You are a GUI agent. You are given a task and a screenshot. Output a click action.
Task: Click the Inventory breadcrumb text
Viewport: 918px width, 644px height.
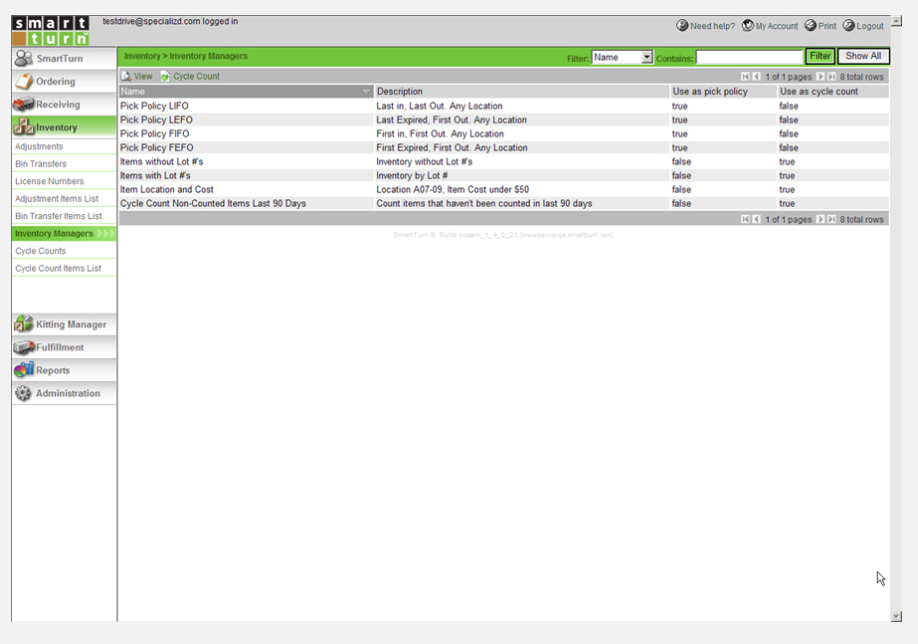142,56
